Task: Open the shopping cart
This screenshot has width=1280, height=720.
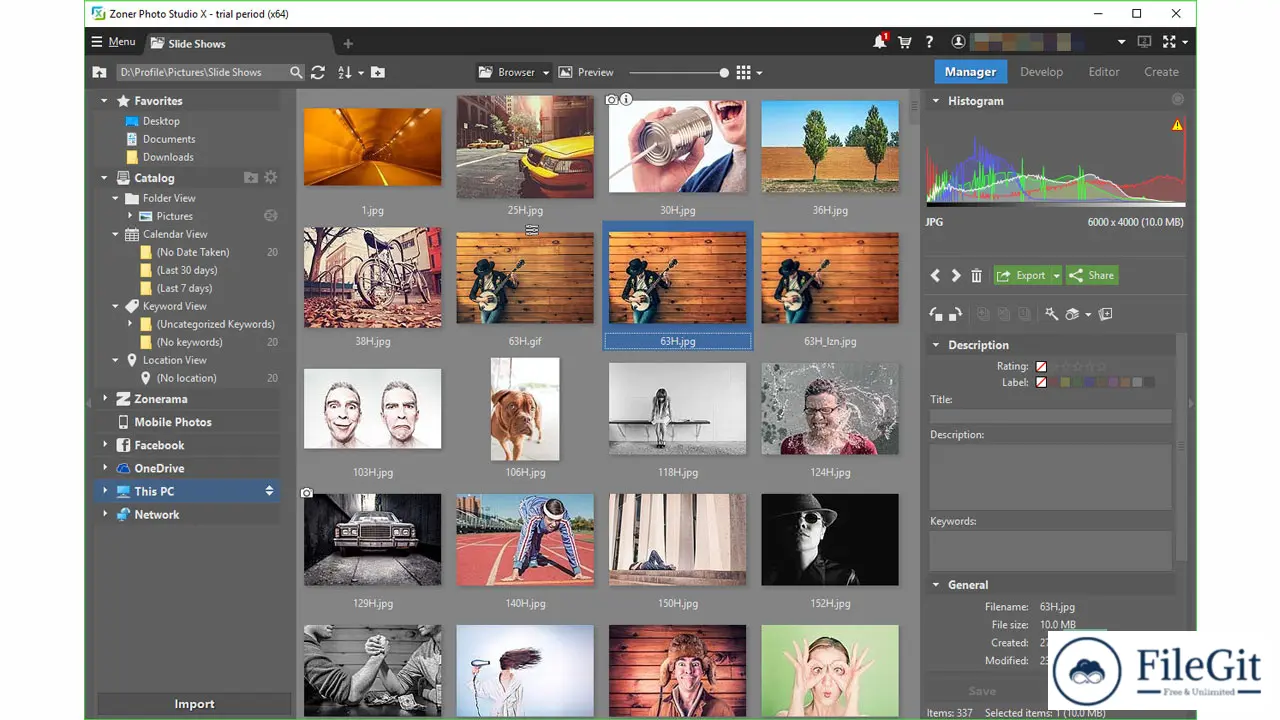Action: pyautogui.click(x=905, y=42)
